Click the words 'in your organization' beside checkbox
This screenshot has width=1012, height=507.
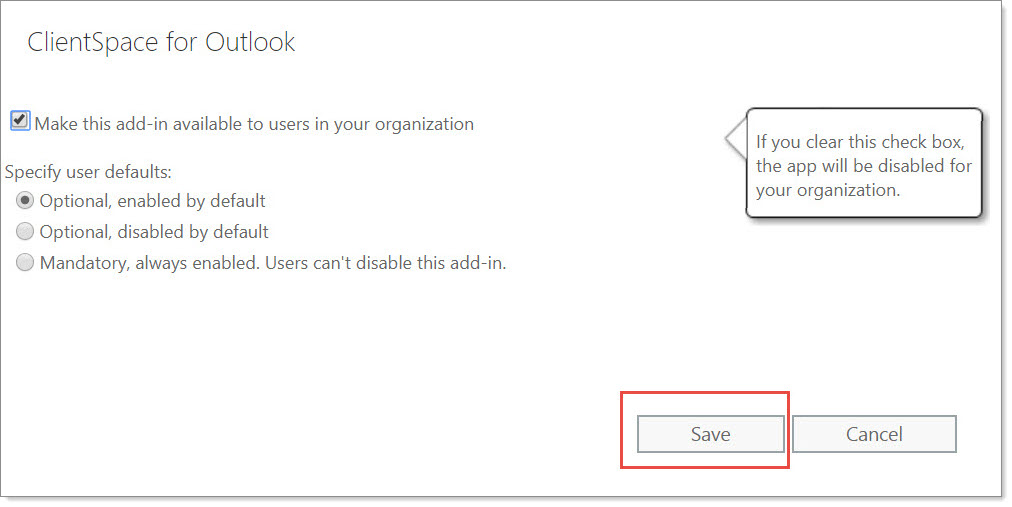tap(394, 124)
